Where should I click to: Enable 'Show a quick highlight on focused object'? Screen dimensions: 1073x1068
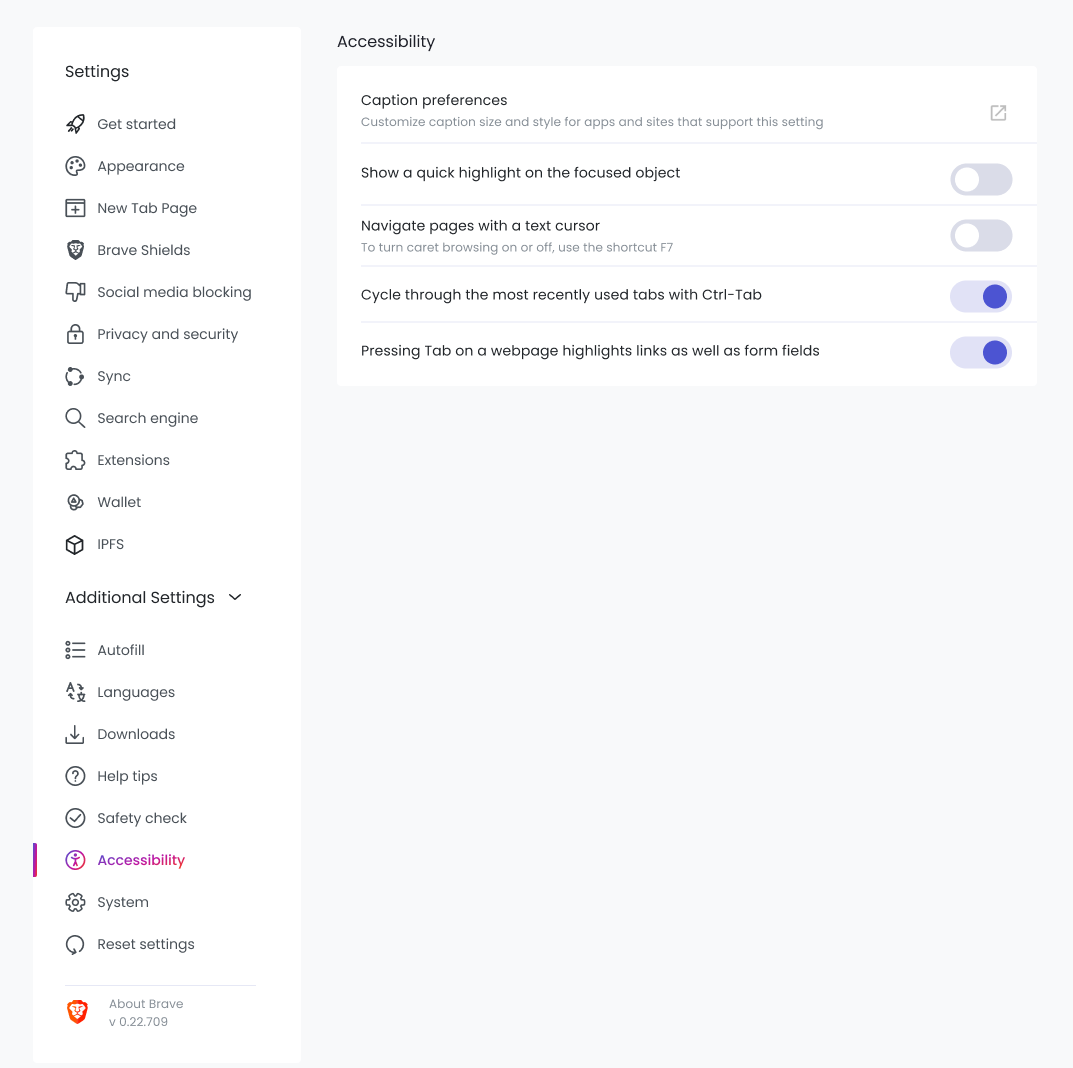pyautogui.click(x=981, y=179)
